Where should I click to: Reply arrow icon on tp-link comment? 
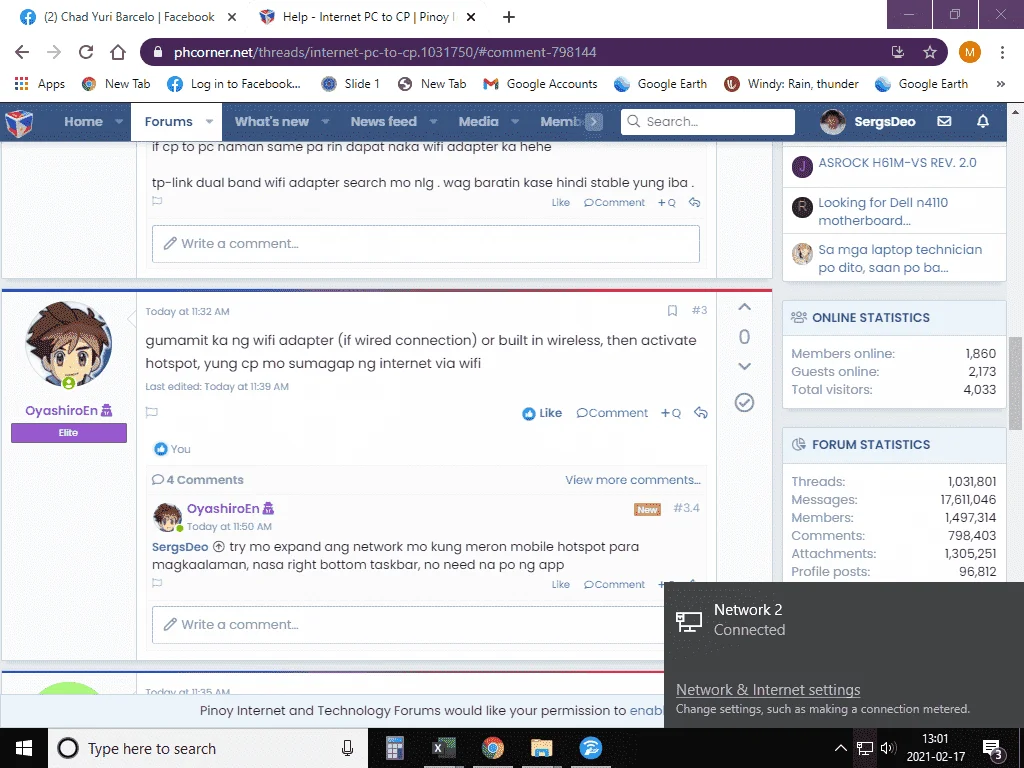(x=695, y=202)
